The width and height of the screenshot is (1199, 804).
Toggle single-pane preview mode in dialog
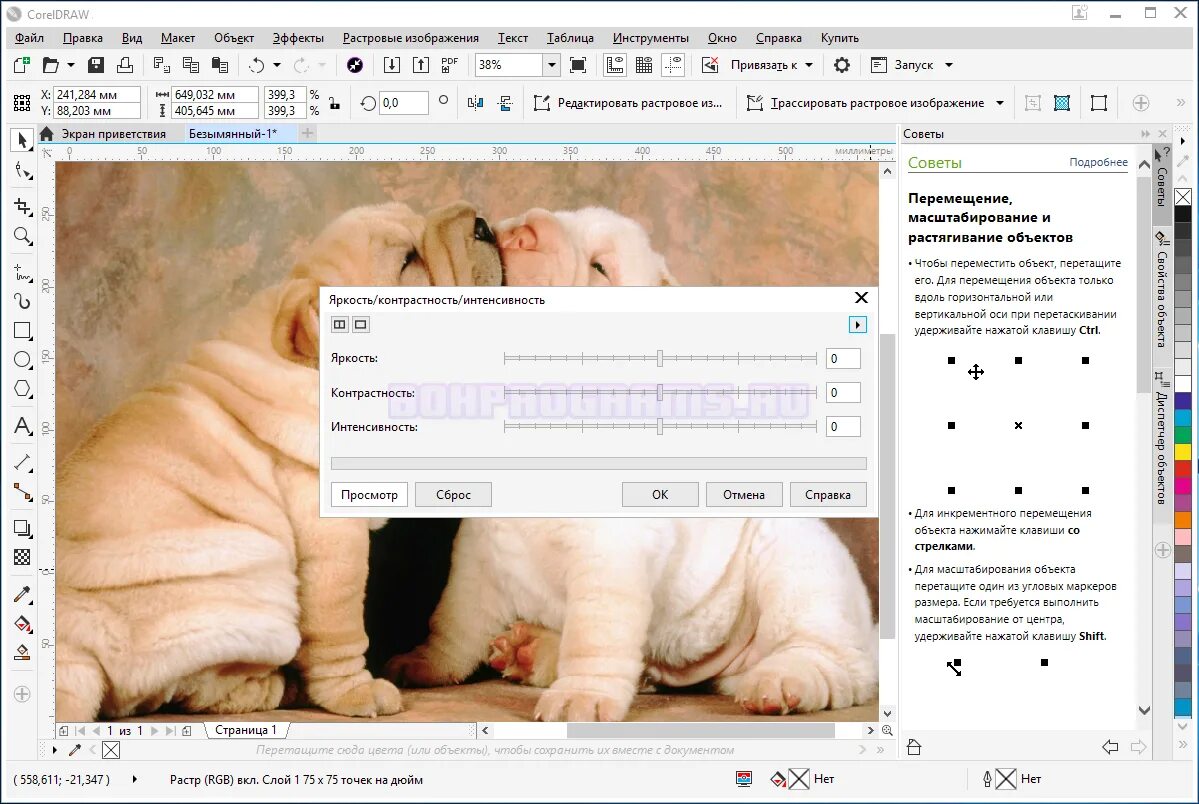(x=361, y=324)
